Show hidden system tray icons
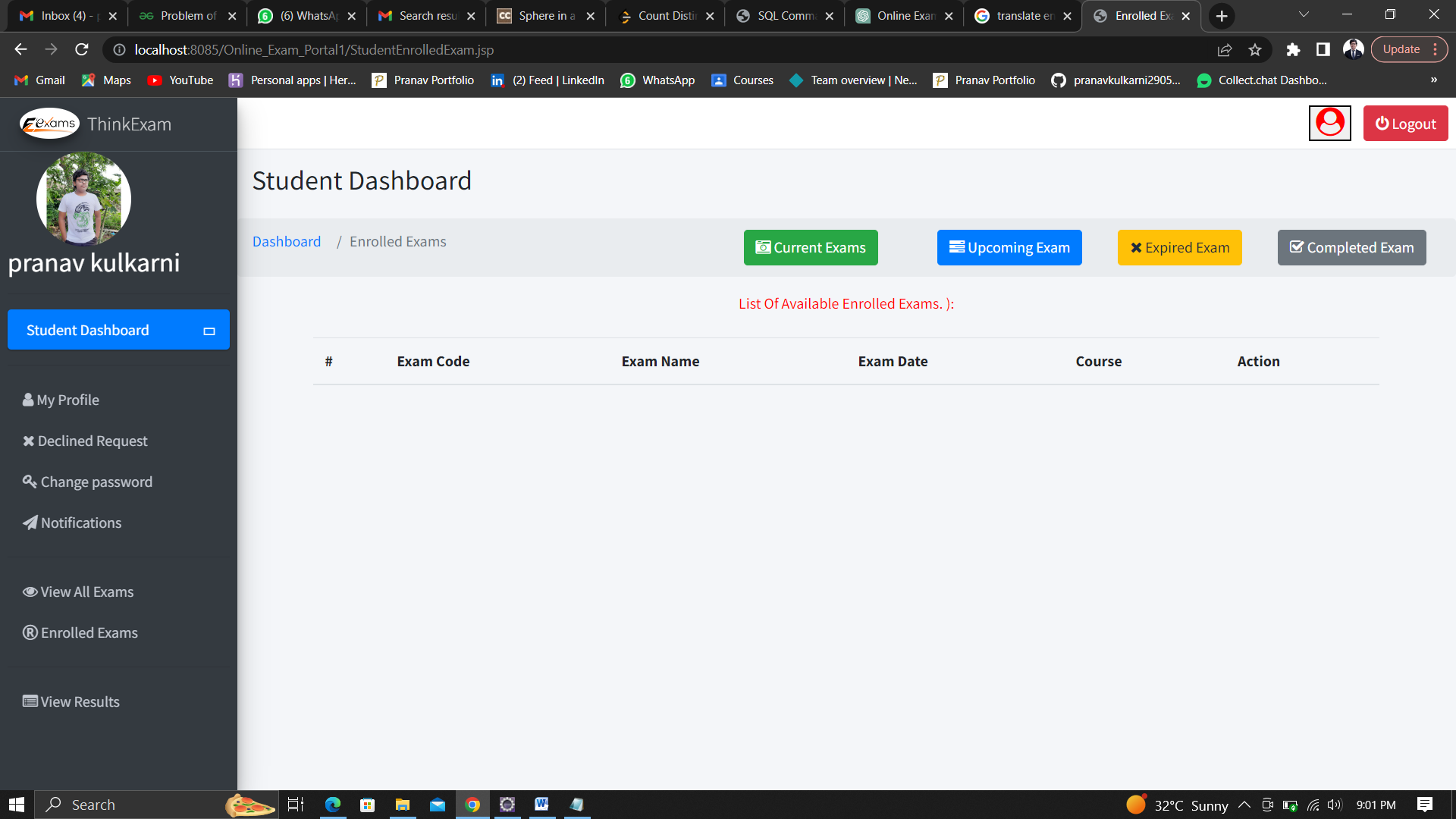 coord(1244,805)
